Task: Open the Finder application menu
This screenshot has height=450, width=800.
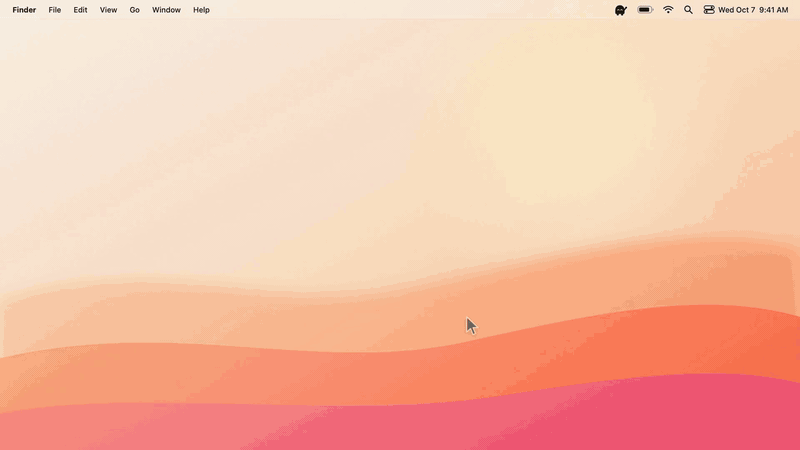Action: [x=24, y=10]
